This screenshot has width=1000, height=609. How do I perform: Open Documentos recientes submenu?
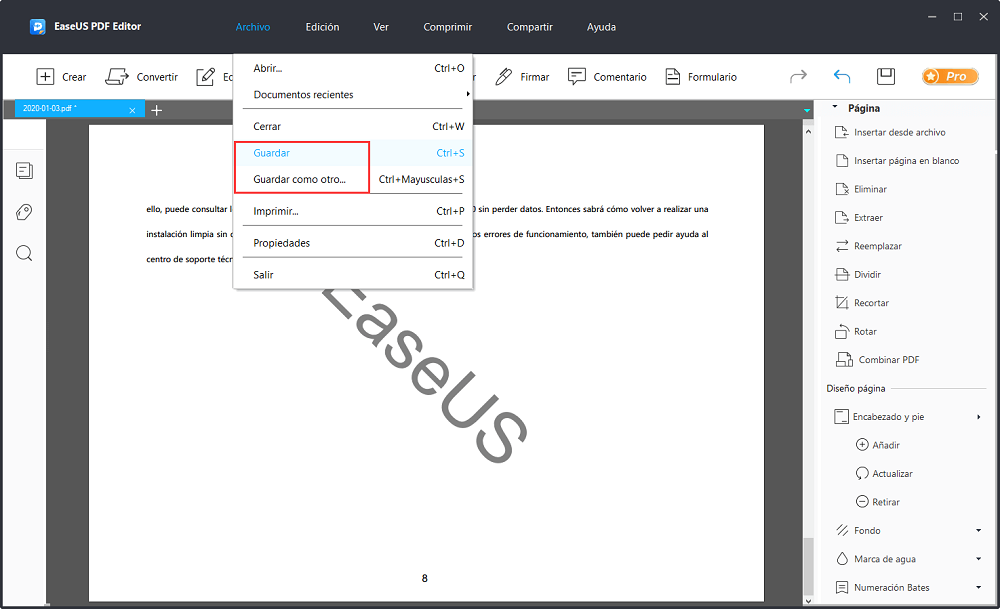pos(353,94)
